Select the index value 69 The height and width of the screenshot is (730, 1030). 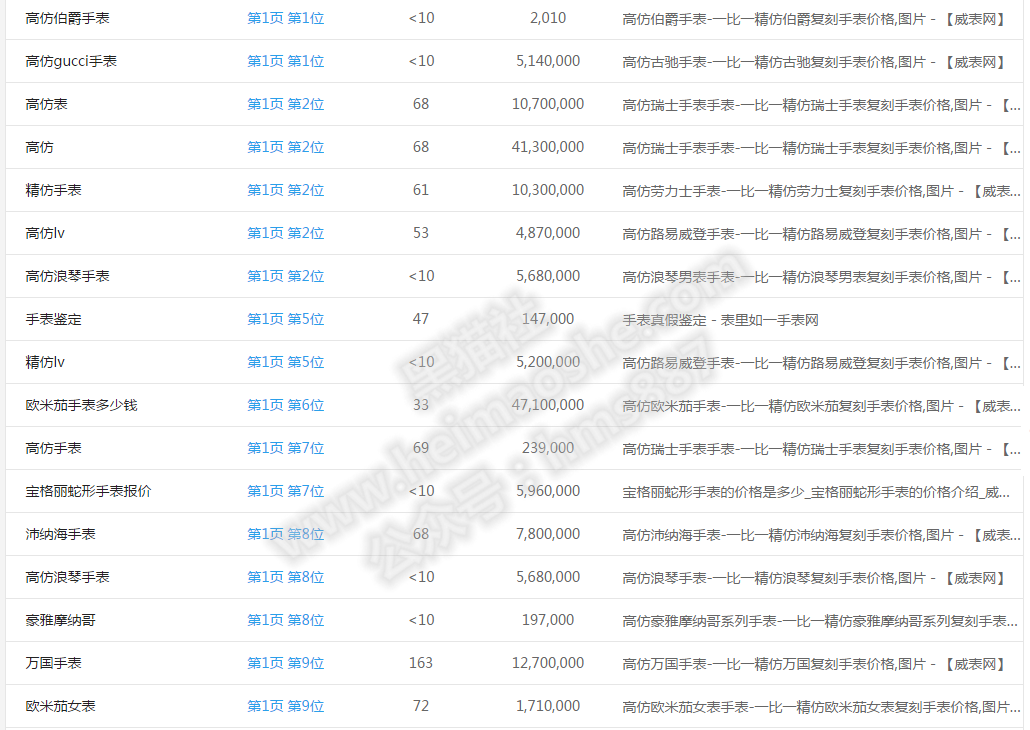click(421, 448)
